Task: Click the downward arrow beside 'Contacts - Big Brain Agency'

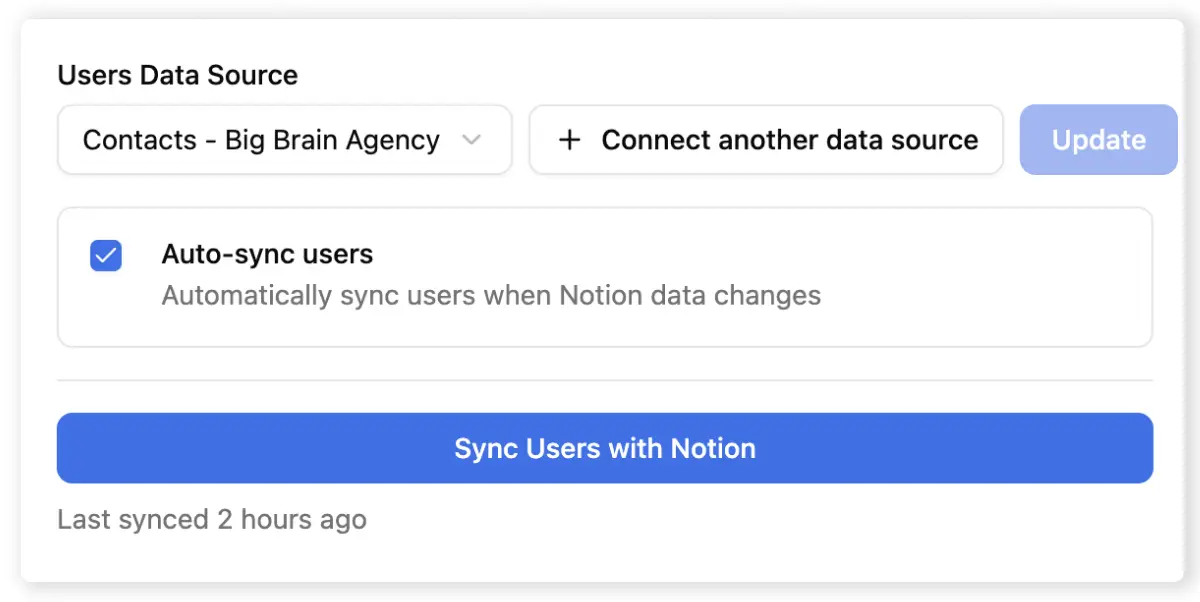Action: click(472, 141)
